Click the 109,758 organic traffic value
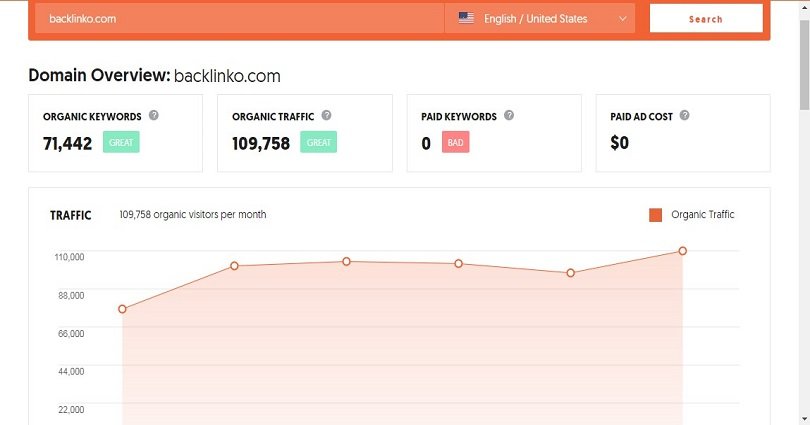The image size is (810, 425). click(261, 143)
